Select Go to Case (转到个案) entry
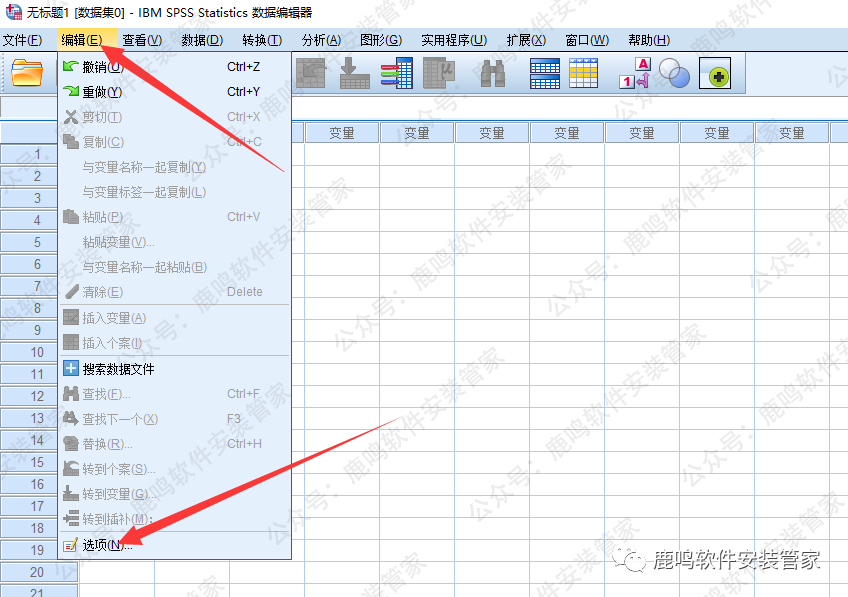Screen dimensions: 848x597 click(x=174, y=469)
